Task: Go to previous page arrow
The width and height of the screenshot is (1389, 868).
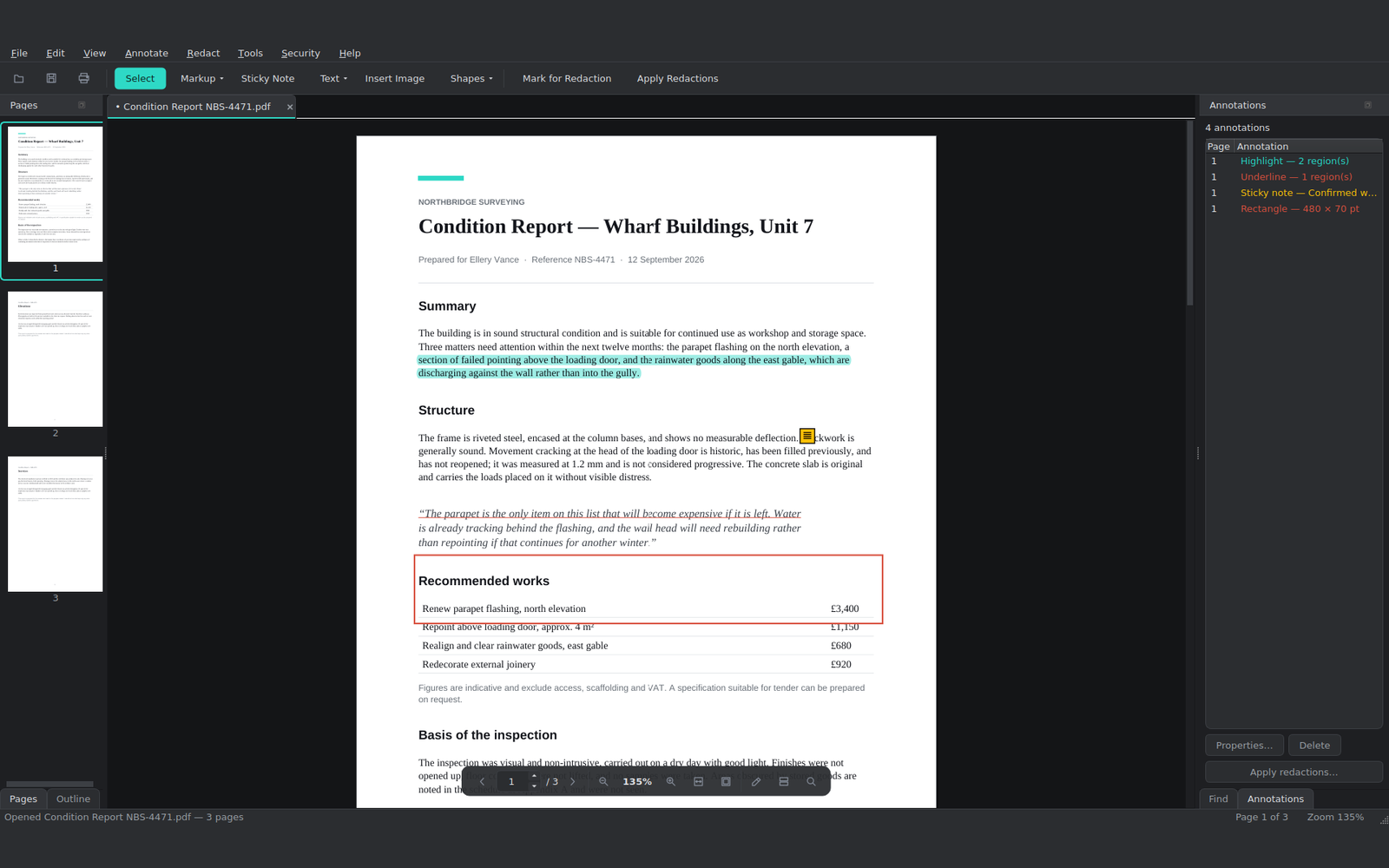Action: pyautogui.click(x=483, y=782)
